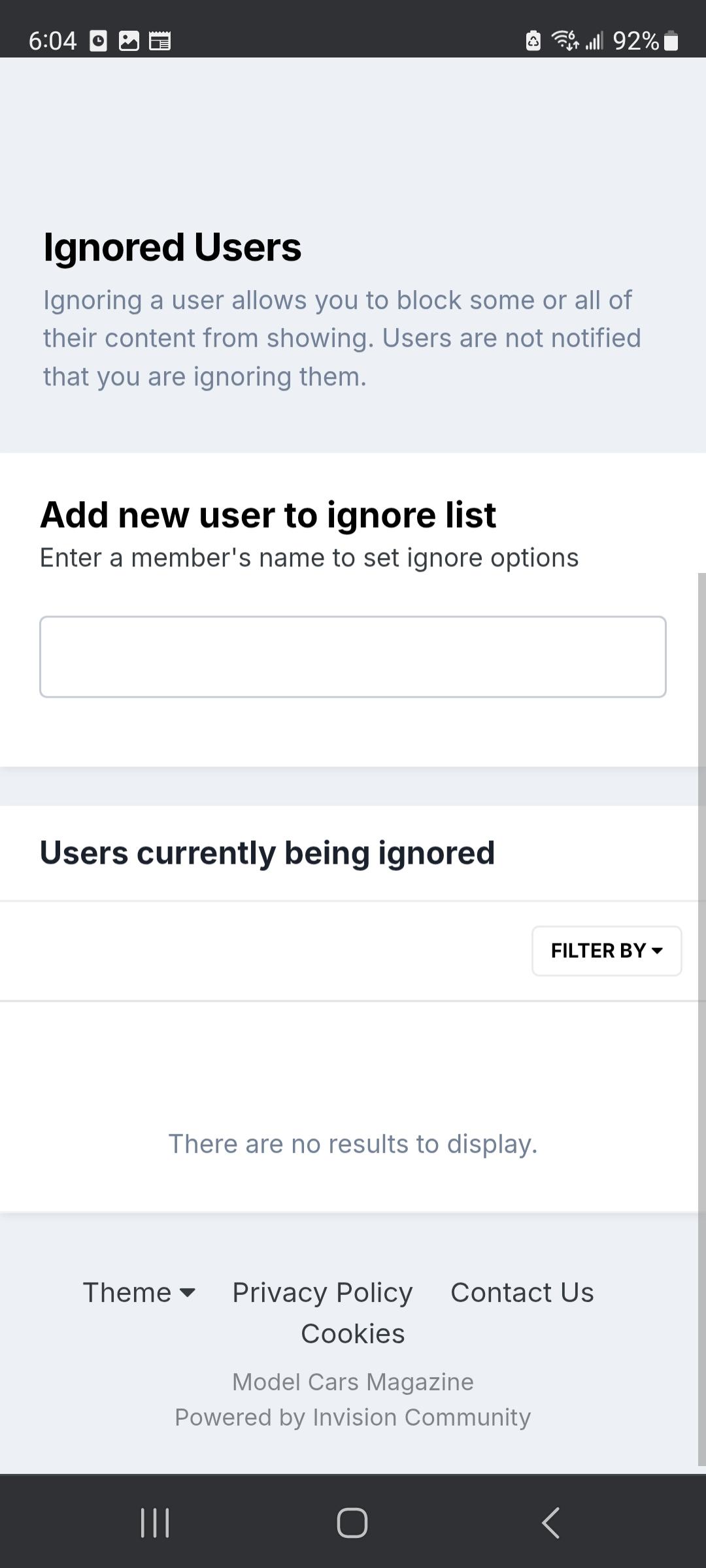
Task: Tap the cellular signal bars icon
Action: point(594,41)
